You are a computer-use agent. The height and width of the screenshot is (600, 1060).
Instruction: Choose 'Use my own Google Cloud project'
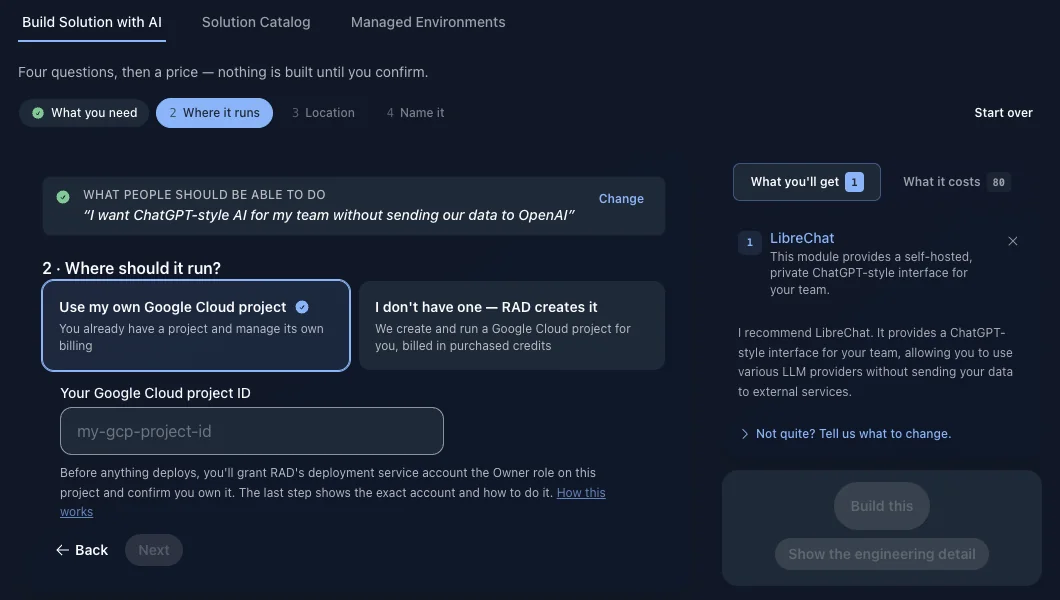coord(196,326)
